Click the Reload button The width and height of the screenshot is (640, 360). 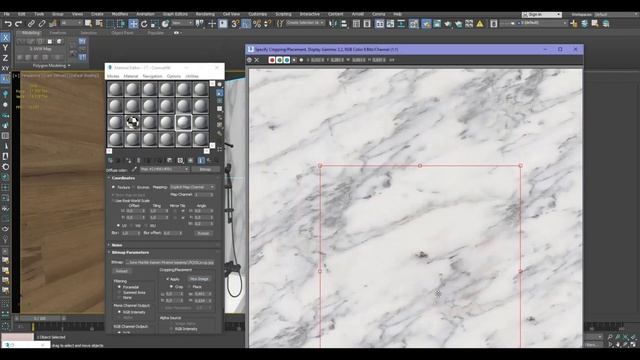coord(122,271)
